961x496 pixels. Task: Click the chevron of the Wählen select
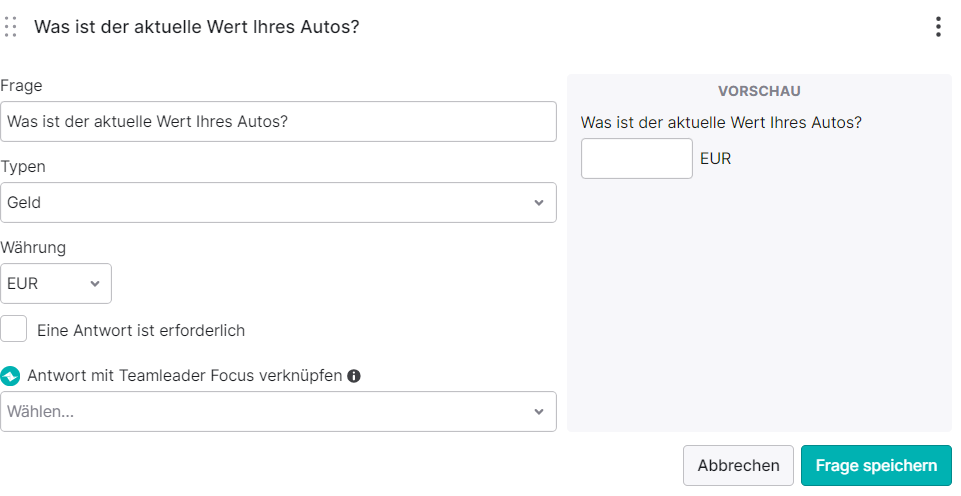(x=539, y=411)
